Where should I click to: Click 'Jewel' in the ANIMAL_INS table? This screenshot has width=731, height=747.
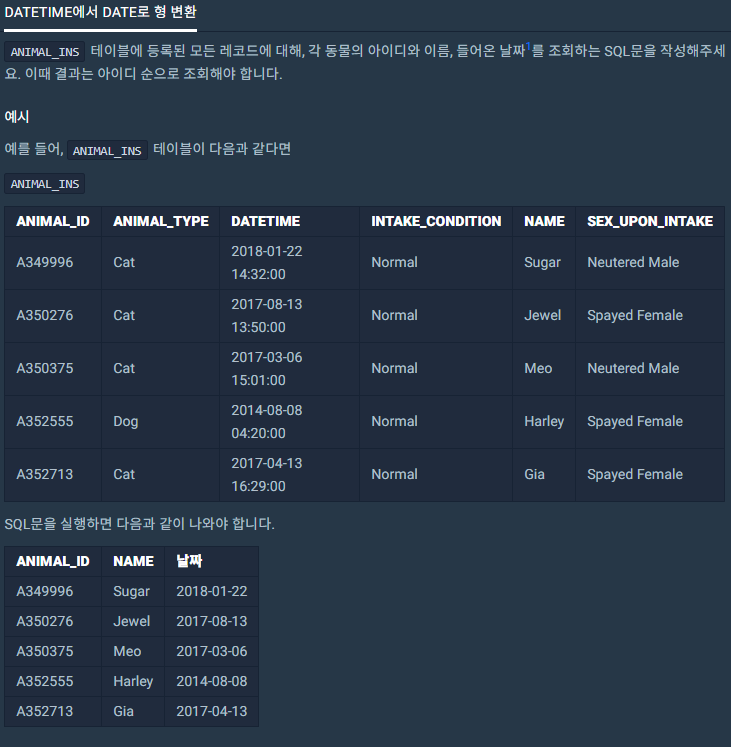pyautogui.click(x=542, y=315)
